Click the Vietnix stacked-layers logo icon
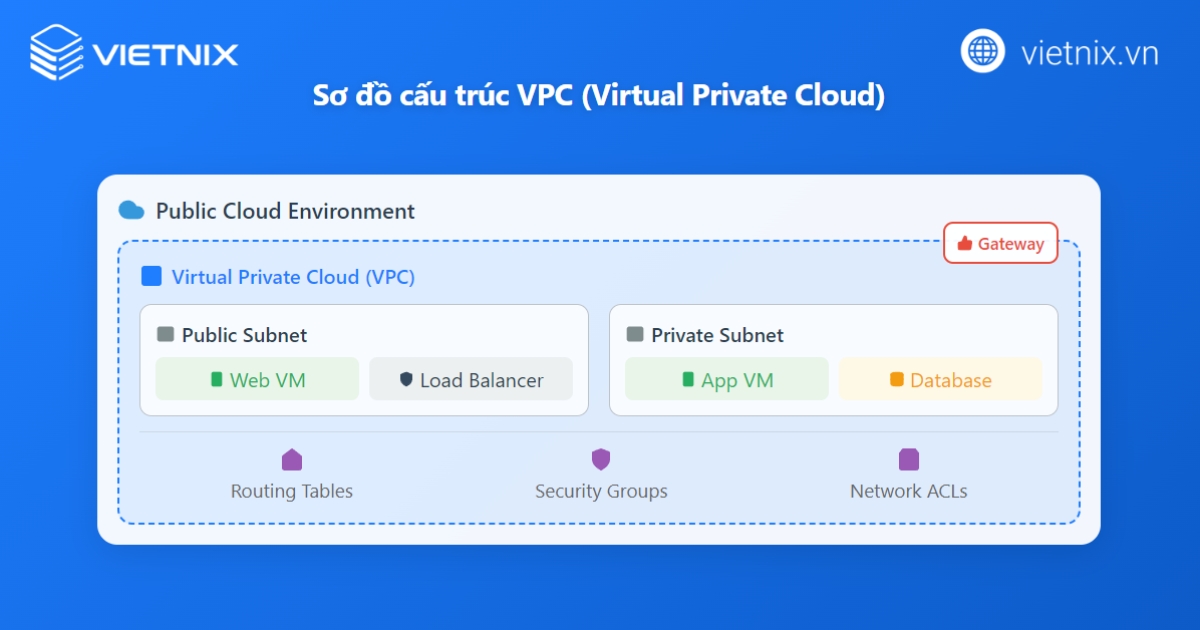This screenshot has width=1200, height=630. point(57,52)
